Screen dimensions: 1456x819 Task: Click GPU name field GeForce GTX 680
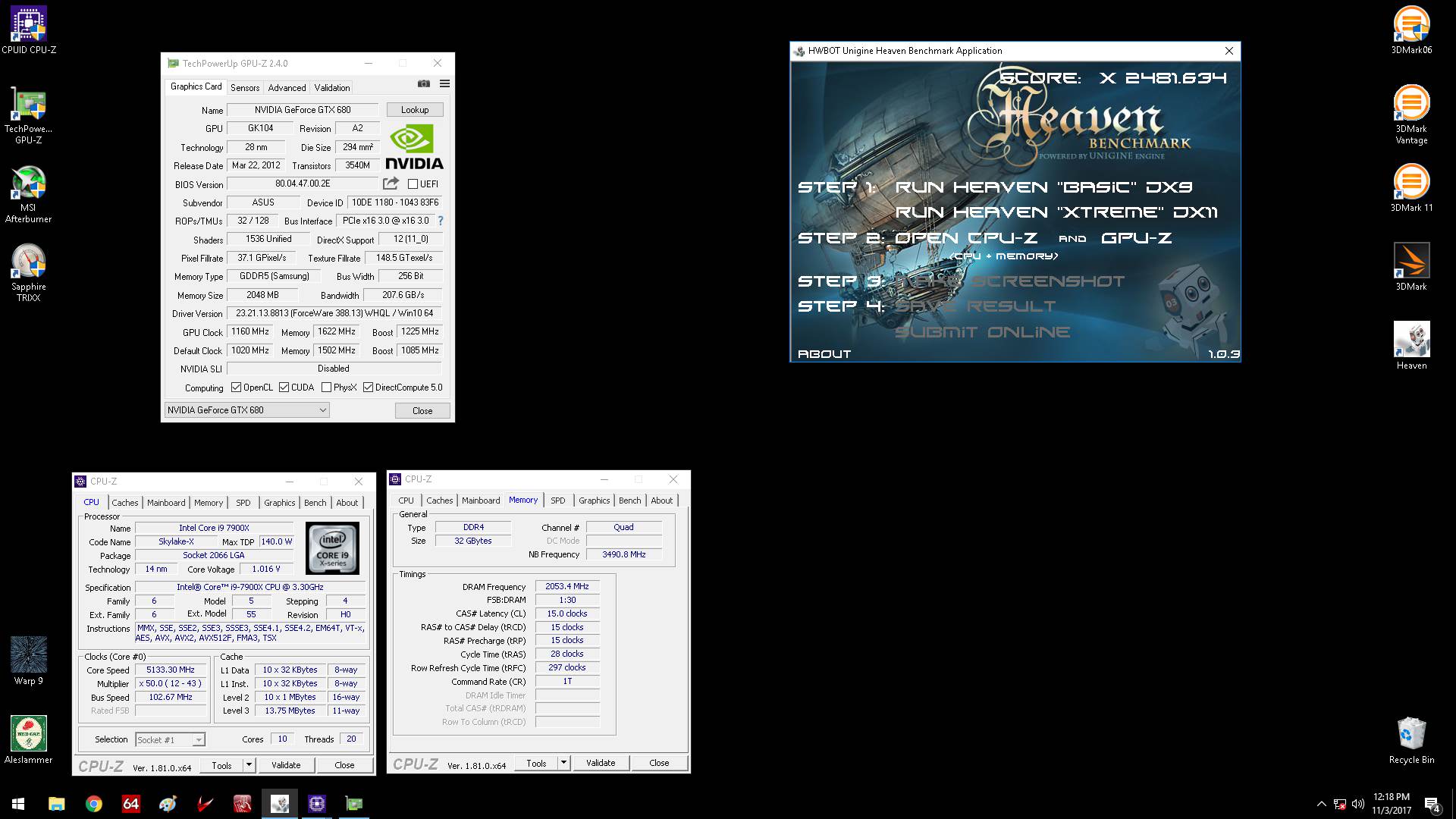click(303, 110)
